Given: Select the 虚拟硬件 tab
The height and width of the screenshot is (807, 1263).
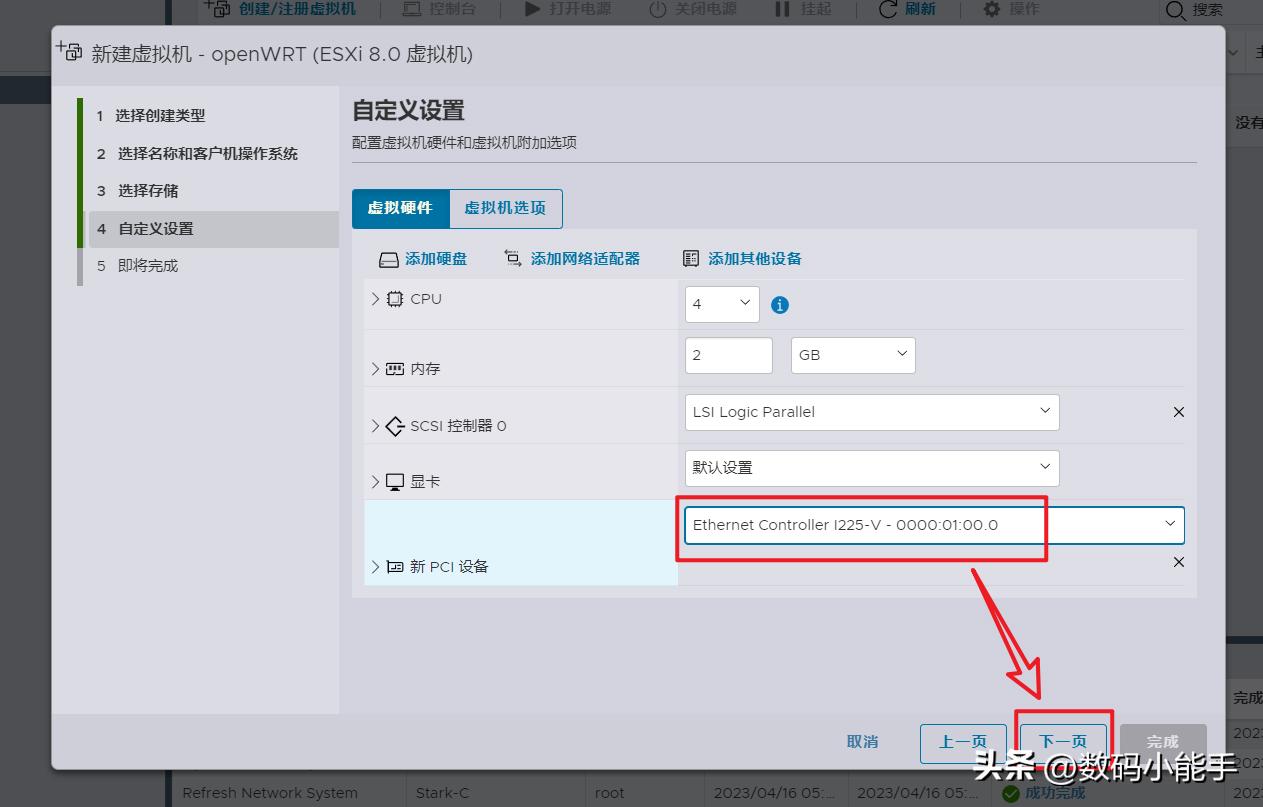Looking at the screenshot, I should pyautogui.click(x=400, y=208).
